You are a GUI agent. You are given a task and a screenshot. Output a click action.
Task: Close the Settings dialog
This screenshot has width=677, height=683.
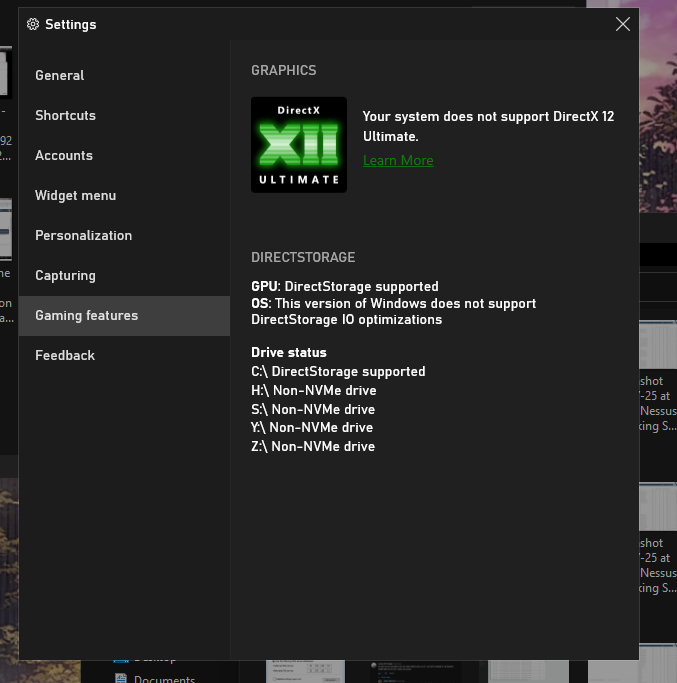623,24
